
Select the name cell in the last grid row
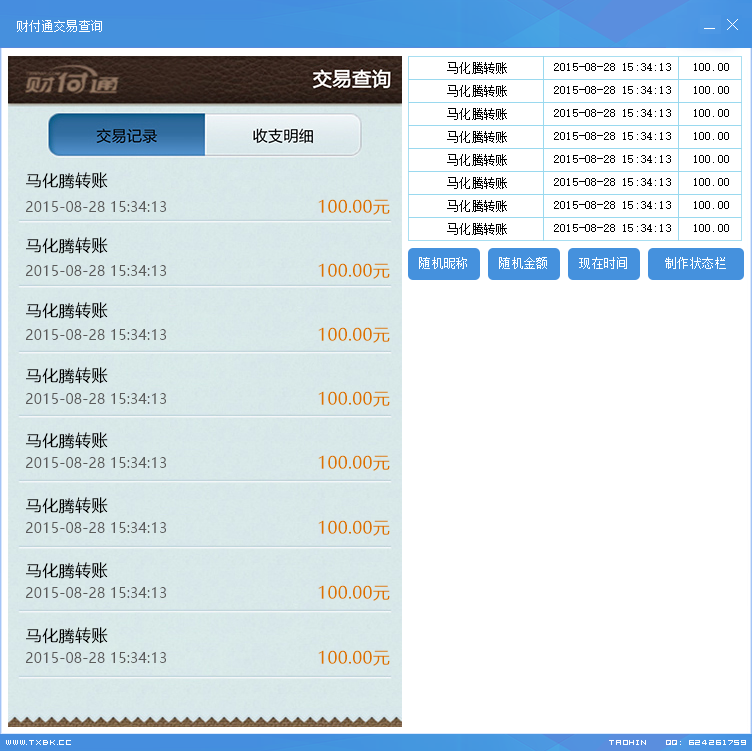click(x=476, y=229)
